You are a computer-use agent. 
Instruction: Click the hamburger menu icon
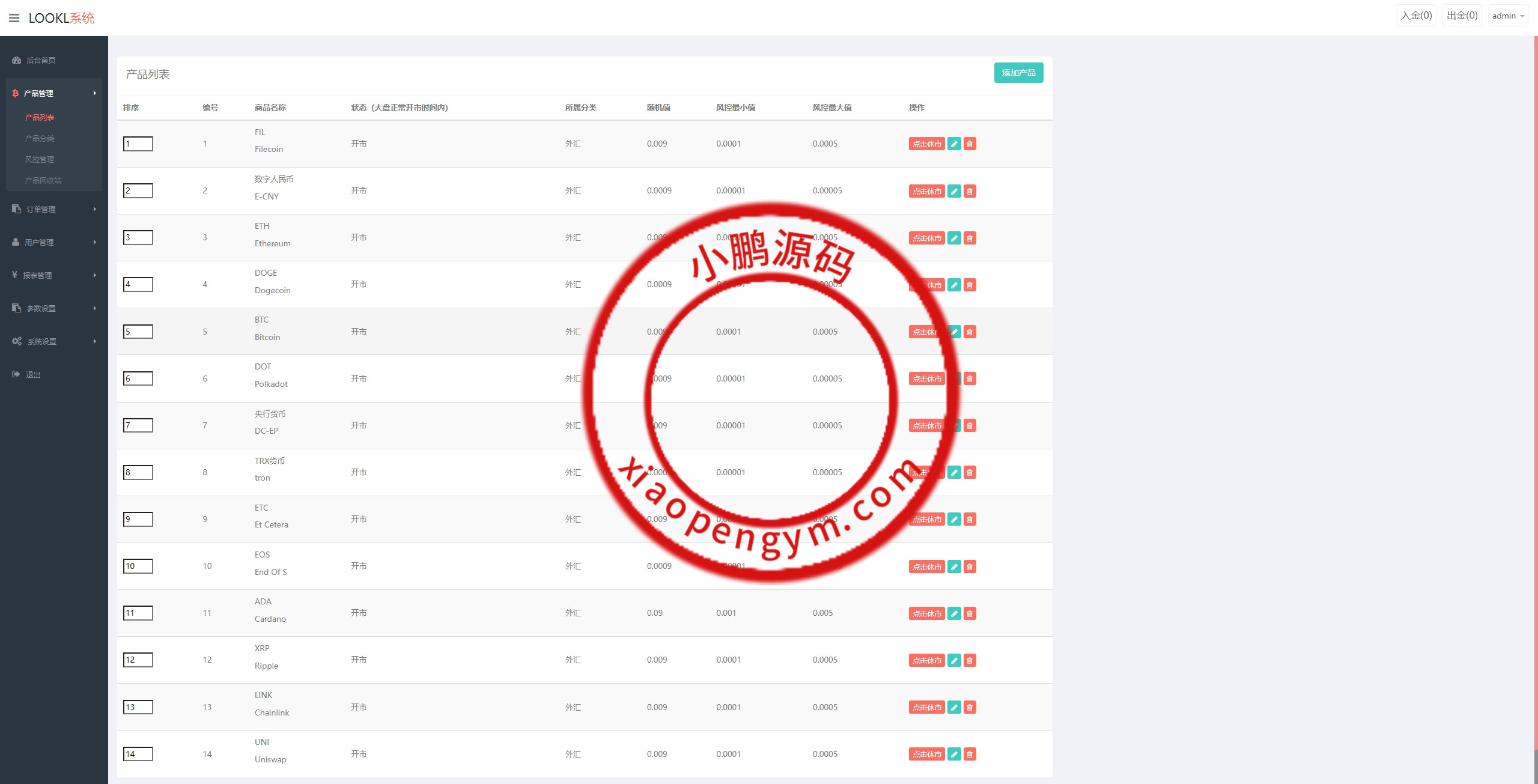point(14,18)
